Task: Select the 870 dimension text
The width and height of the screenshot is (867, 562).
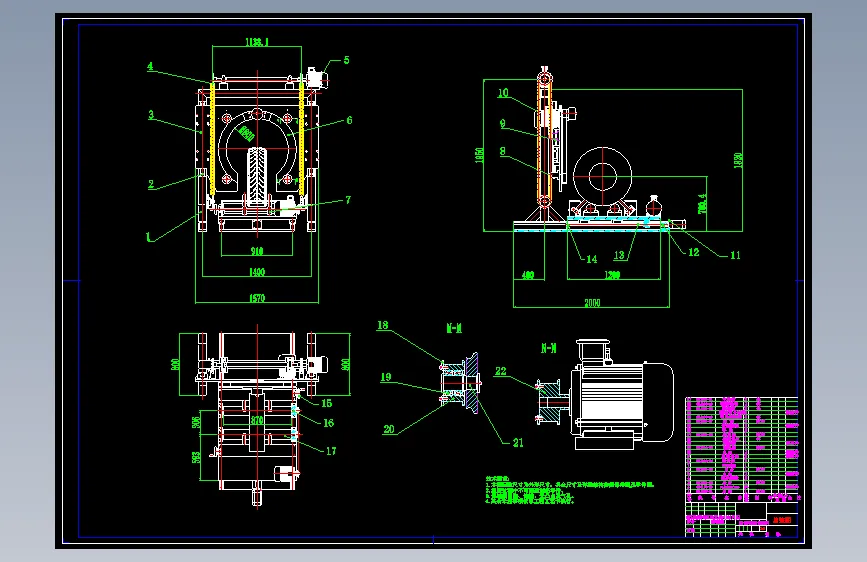Action: tap(257, 420)
